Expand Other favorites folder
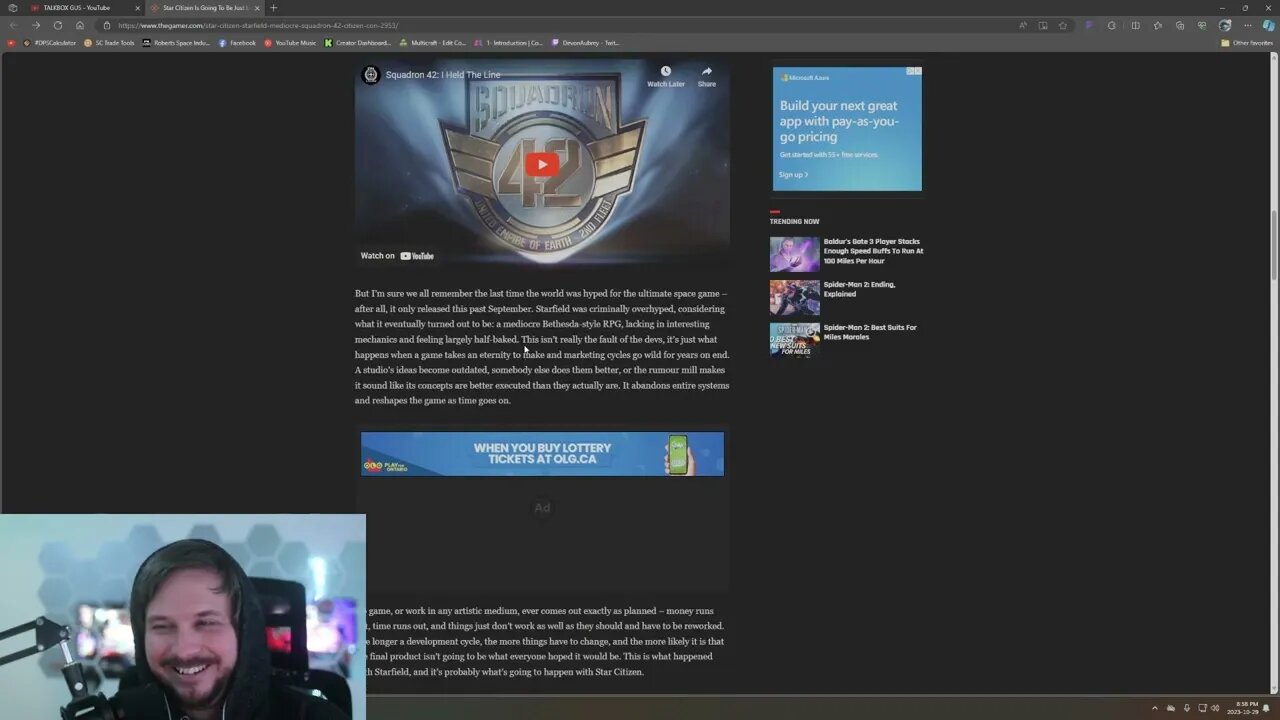The width and height of the screenshot is (1280, 720). click(x=1246, y=43)
